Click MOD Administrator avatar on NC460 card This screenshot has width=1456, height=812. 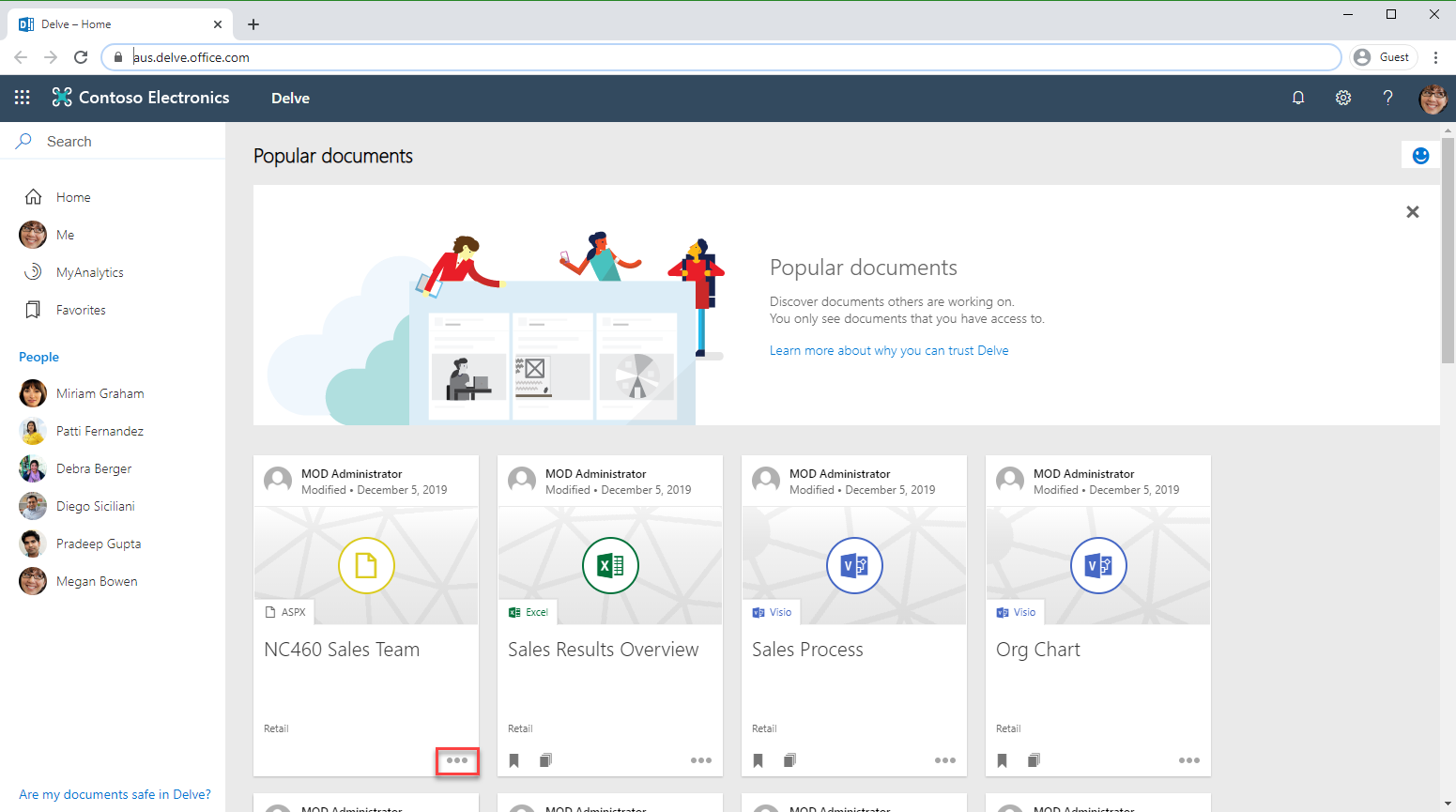coord(278,481)
